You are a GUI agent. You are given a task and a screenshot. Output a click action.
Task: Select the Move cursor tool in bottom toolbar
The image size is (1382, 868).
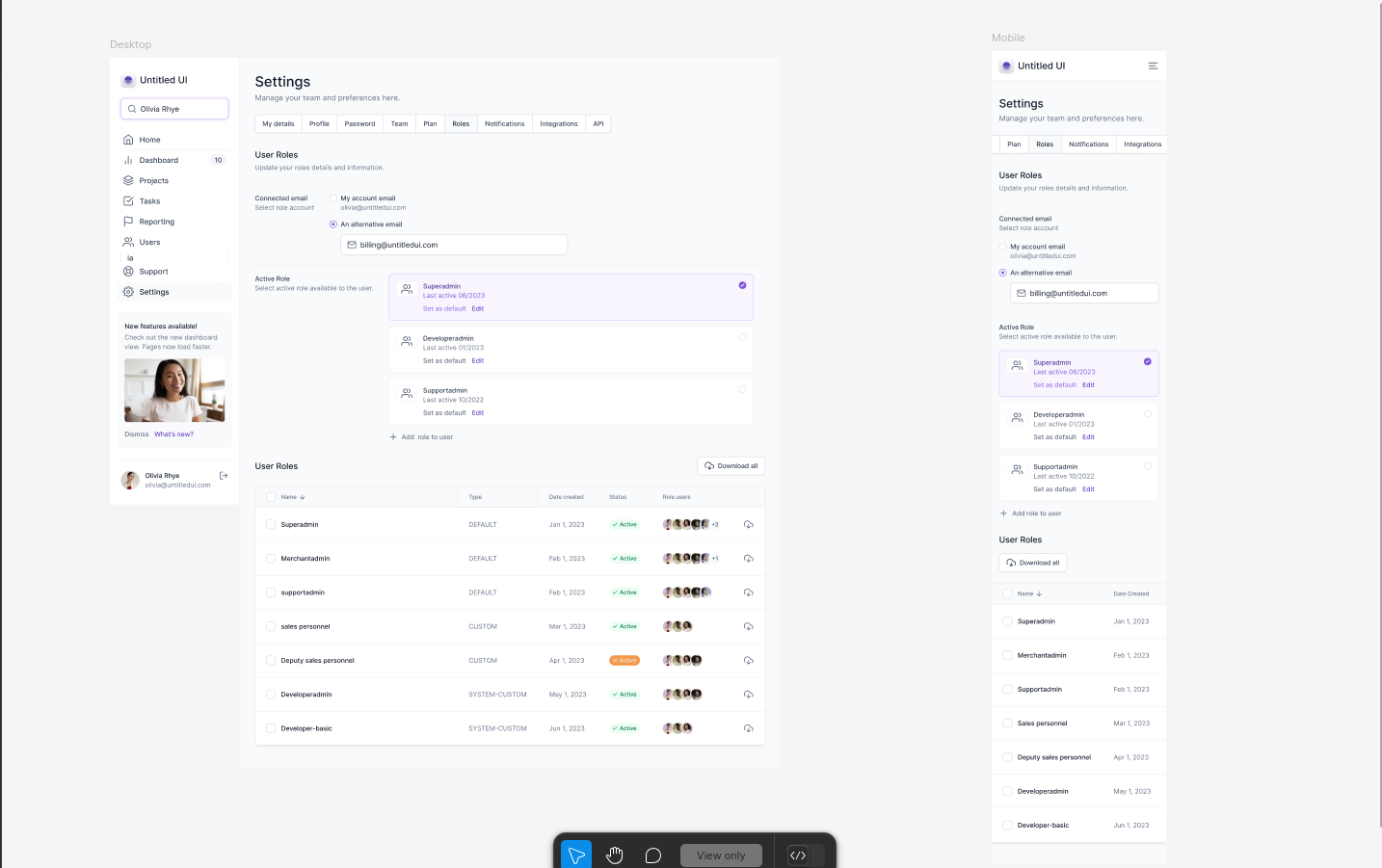coord(576,855)
